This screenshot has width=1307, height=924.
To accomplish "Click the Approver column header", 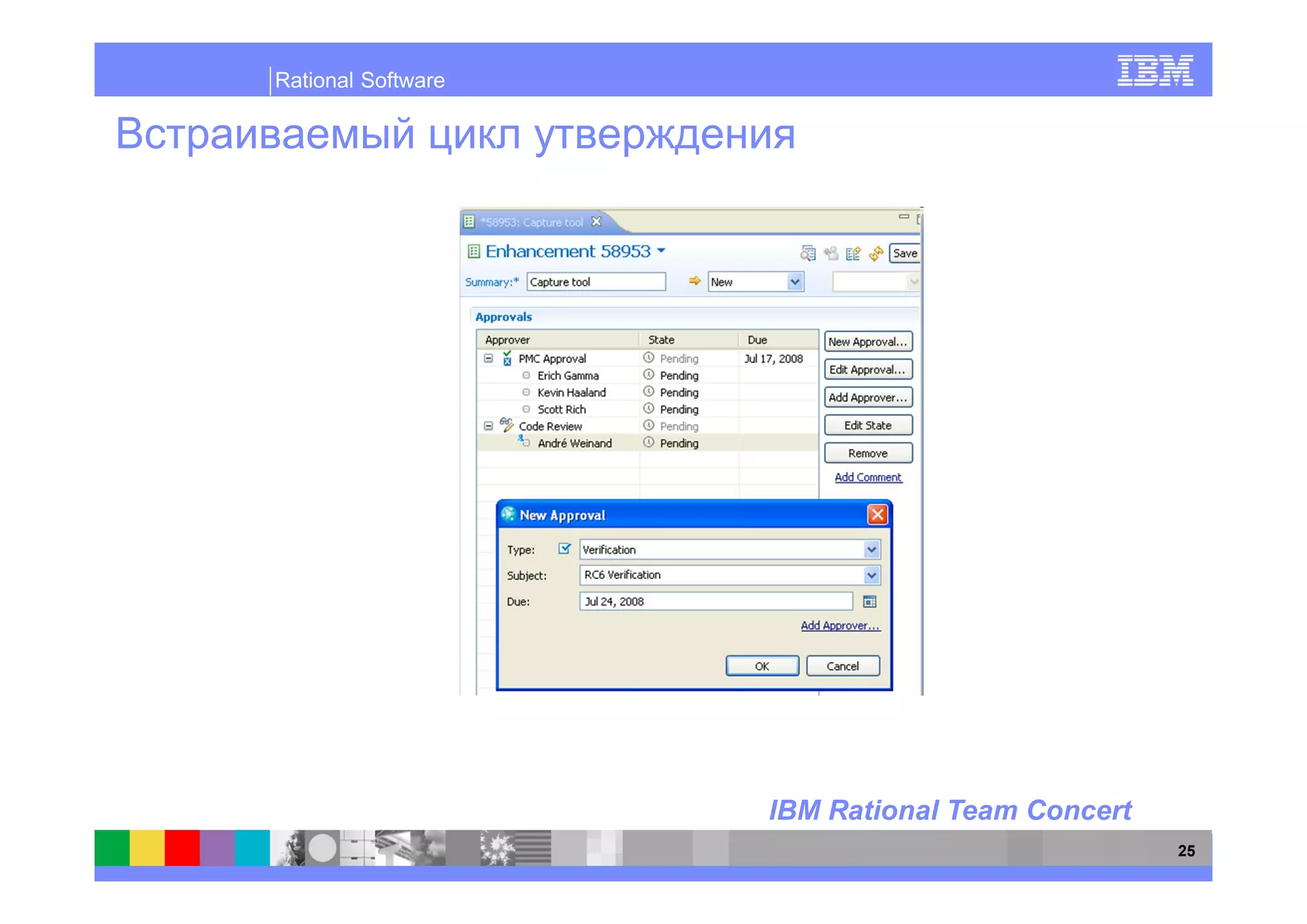I will 558,339.
